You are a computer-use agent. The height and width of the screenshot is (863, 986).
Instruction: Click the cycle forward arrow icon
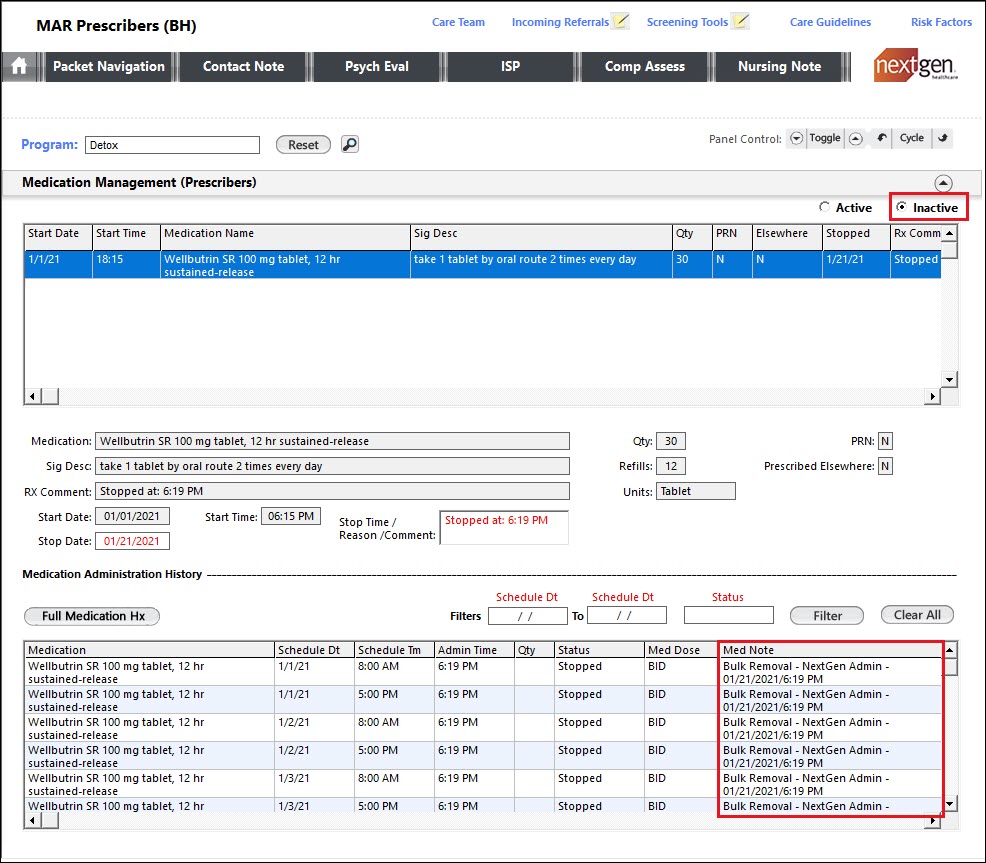pyautogui.click(x=942, y=138)
